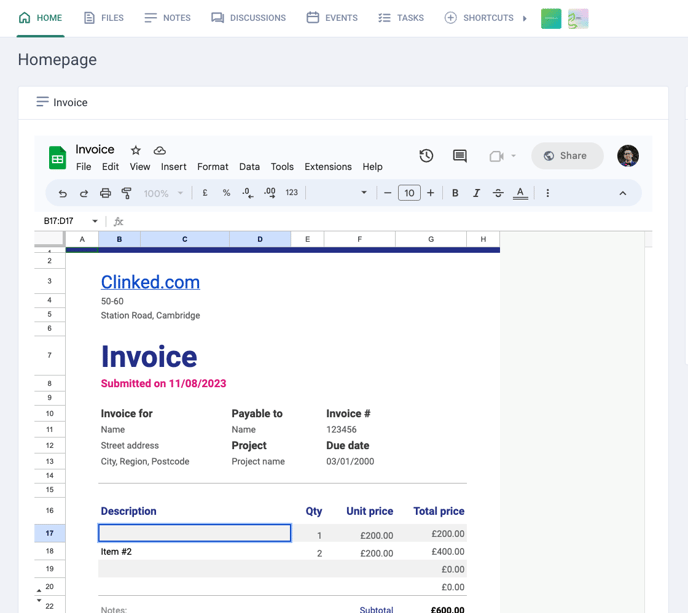Open the View menu

pos(140,167)
